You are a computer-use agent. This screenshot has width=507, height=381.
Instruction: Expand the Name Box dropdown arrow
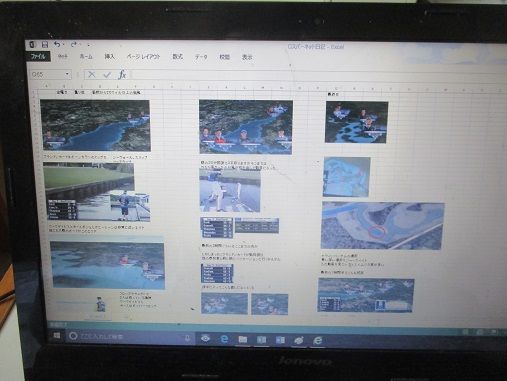pos(67,74)
